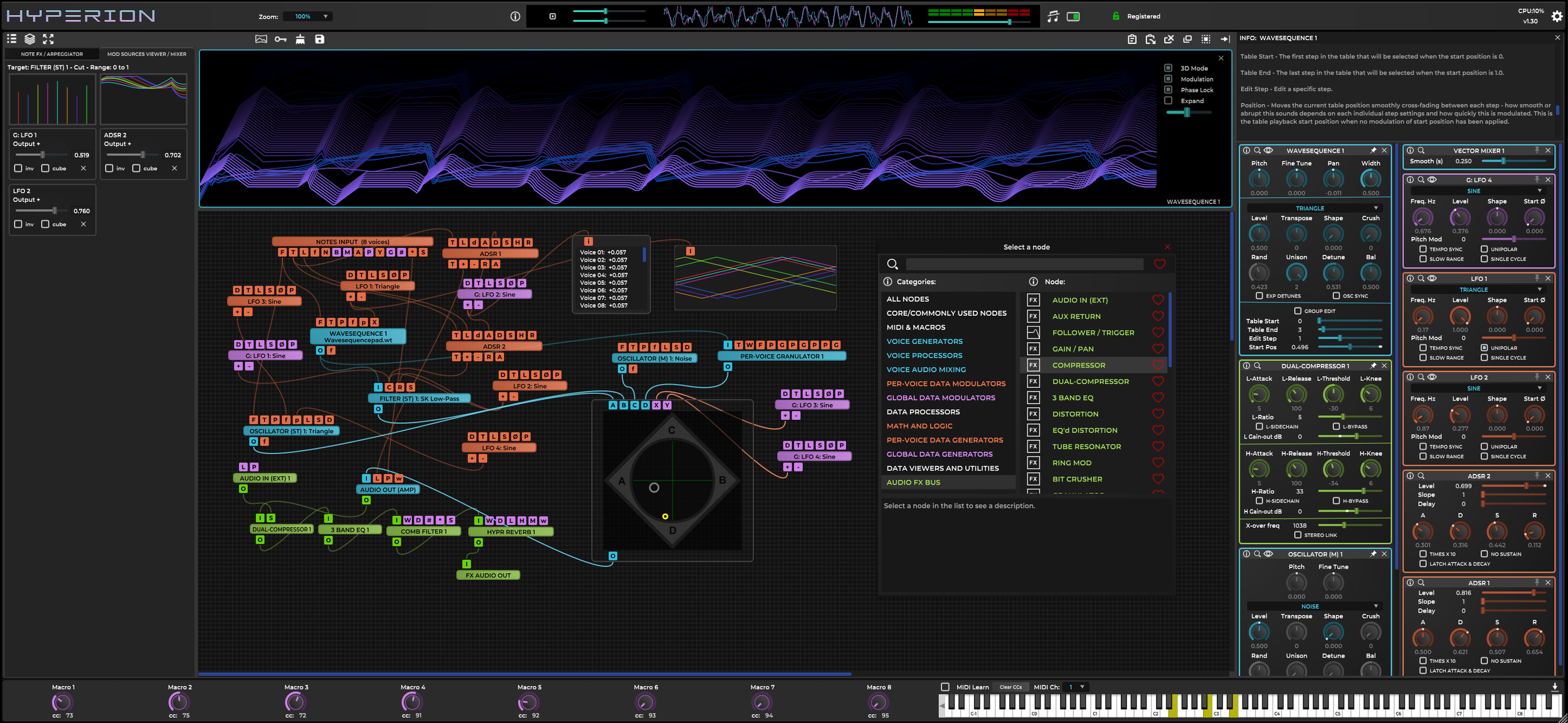Image resolution: width=1568 pixels, height=723 pixels.
Task: Toggle UNIPOLAR on the LFO 1 panel
Action: (x=1484, y=348)
